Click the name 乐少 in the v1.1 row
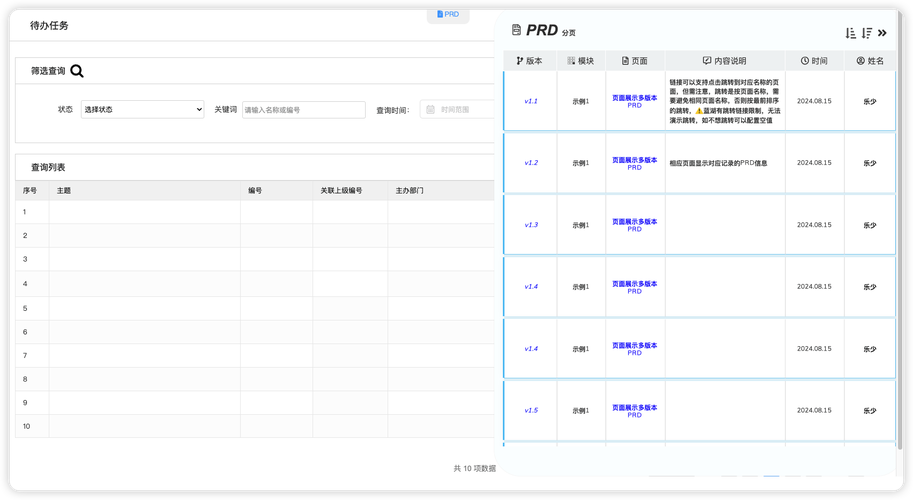 pos(870,101)
